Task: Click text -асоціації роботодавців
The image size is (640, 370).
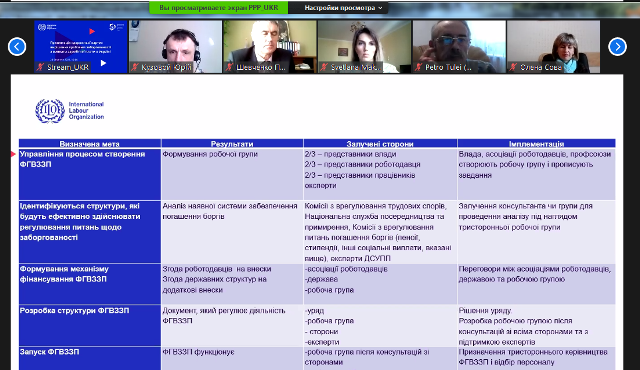Action: coord(346,269)
